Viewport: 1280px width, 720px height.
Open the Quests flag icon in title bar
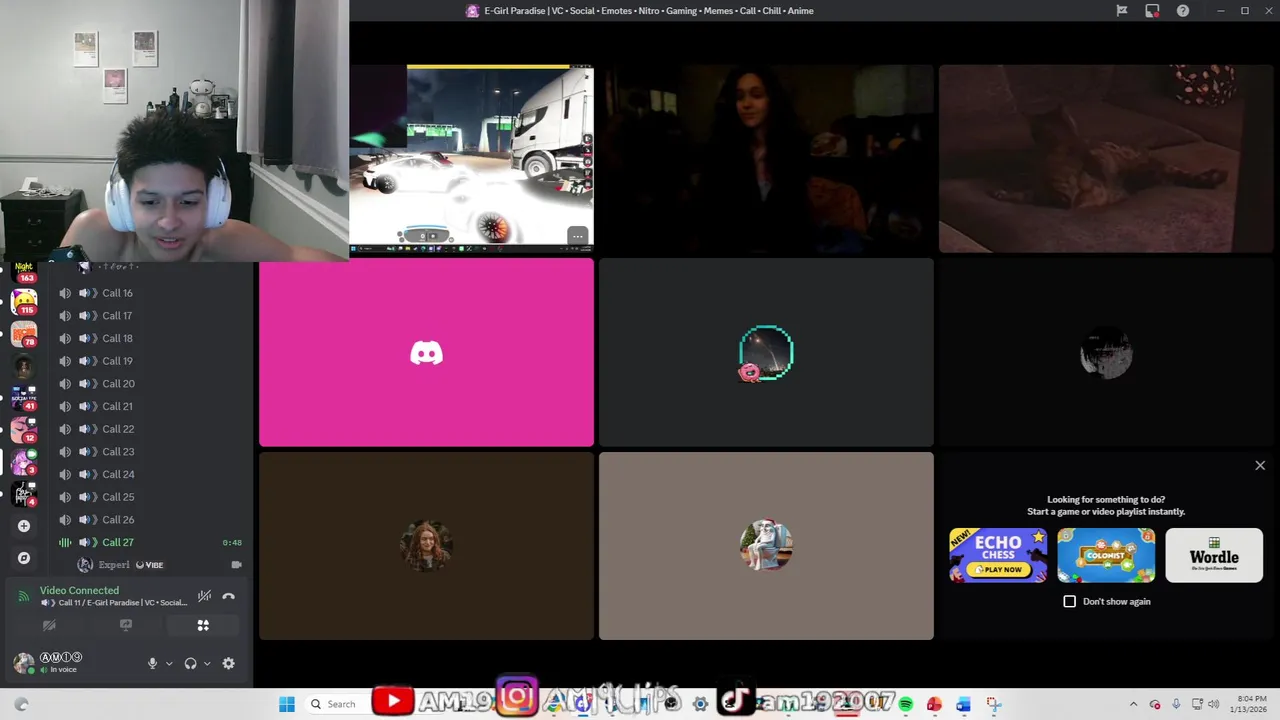click(x=1122, y=11)
